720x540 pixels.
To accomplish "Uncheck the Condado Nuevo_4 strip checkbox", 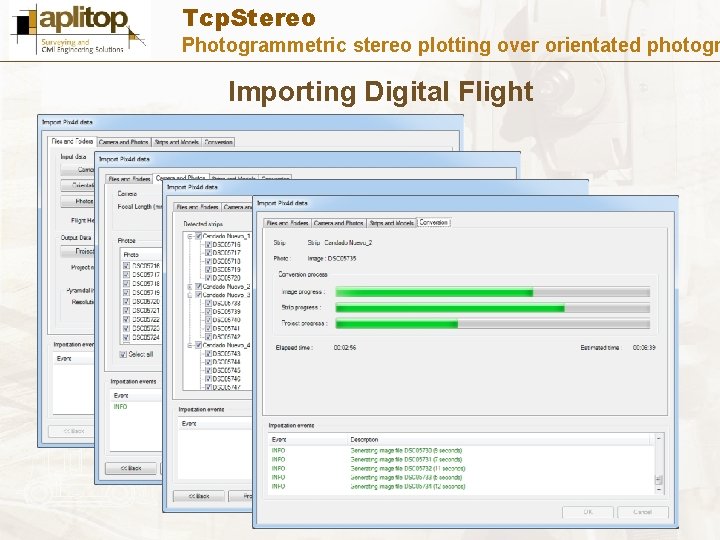I will [198, 345].
